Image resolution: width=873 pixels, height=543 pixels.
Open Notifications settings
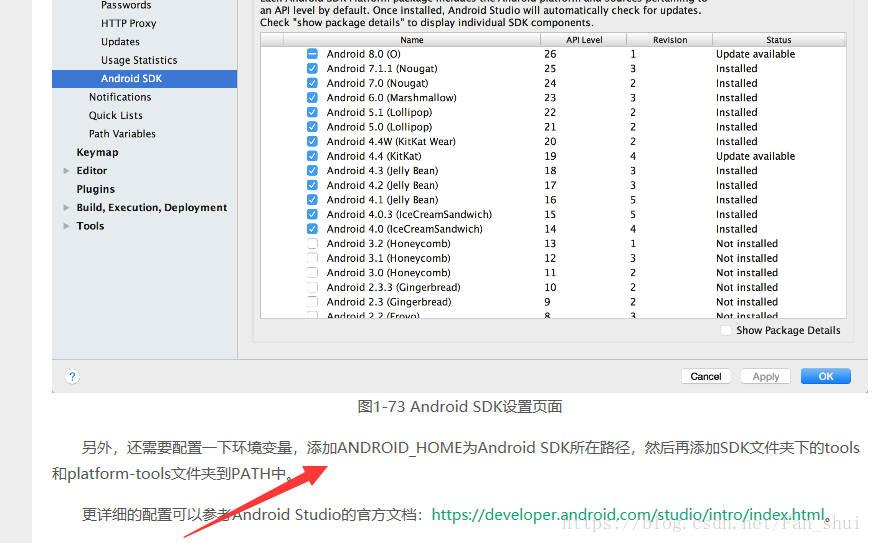[x=120, y=97]
